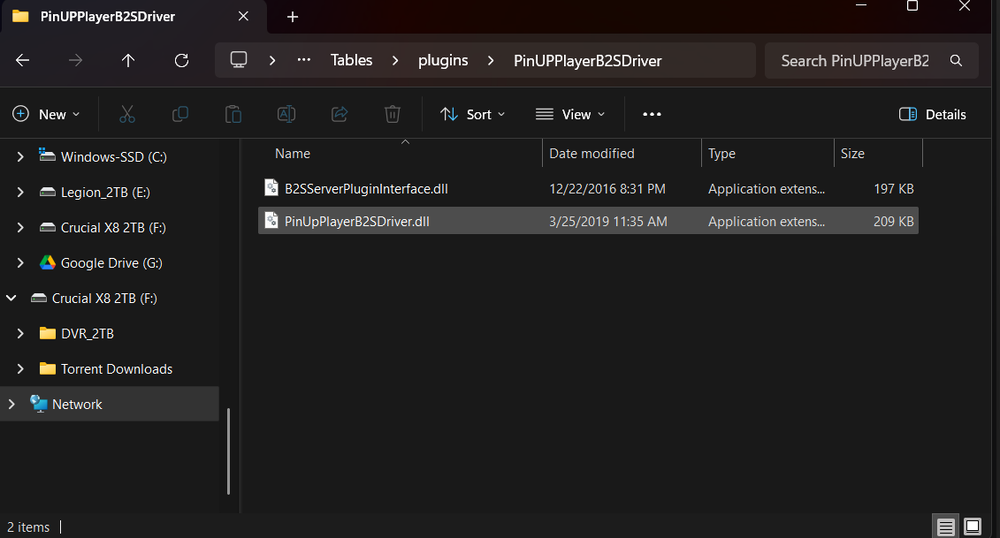This screenshot has height=538, width=1000.
Task: Share the selected file
Action: pos(339,114)
